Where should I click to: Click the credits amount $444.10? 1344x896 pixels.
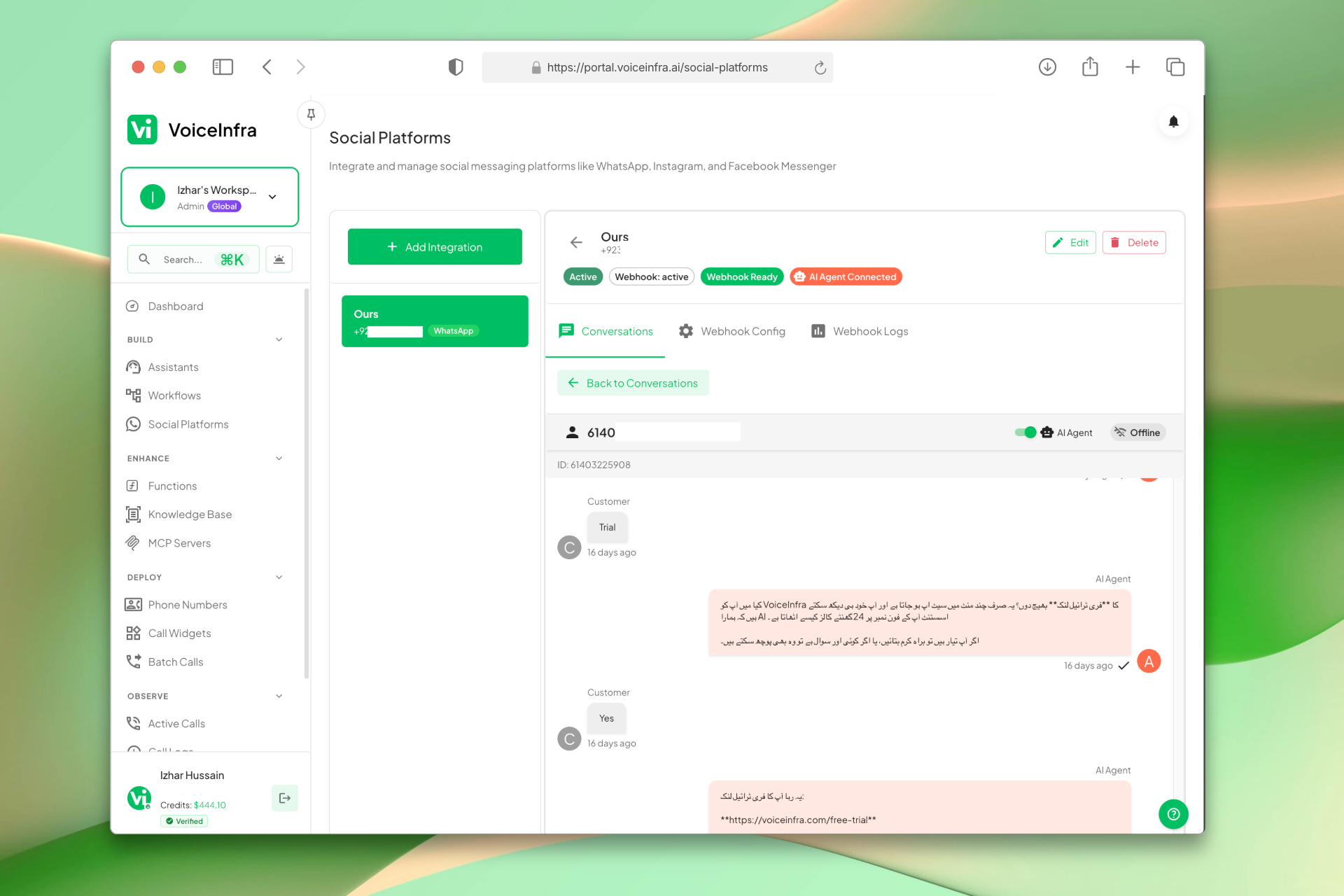pos(210,806)
